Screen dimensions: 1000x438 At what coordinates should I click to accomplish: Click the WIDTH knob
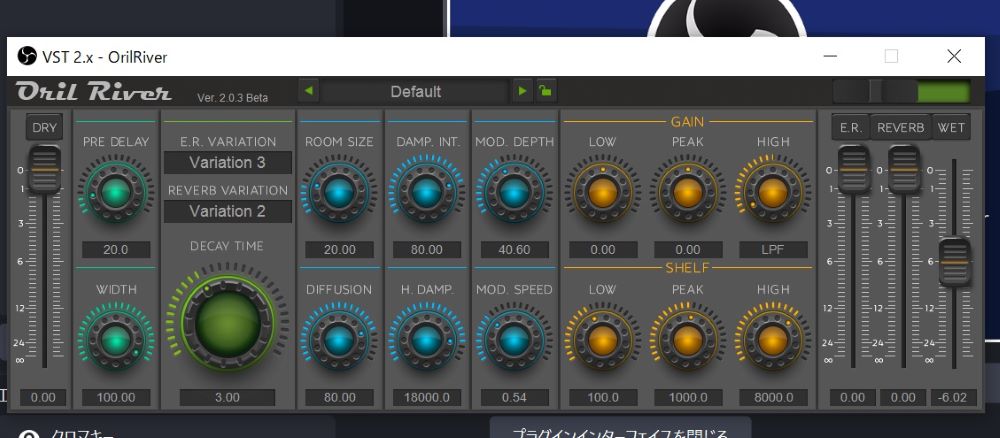click(x=115, y=339)
